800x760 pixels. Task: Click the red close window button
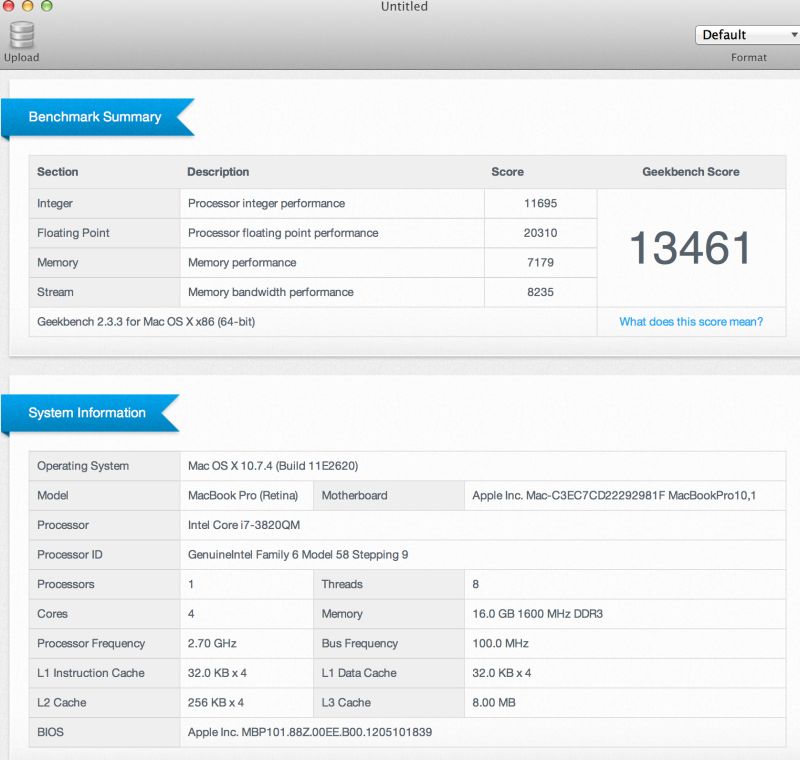coord(8,6)
